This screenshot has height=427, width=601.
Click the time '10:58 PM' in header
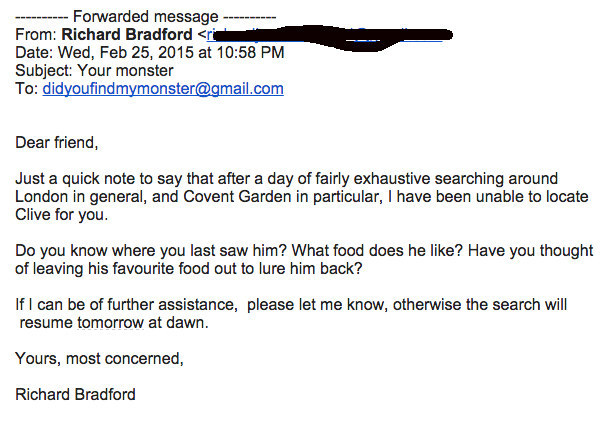click(x=251, y=53)
